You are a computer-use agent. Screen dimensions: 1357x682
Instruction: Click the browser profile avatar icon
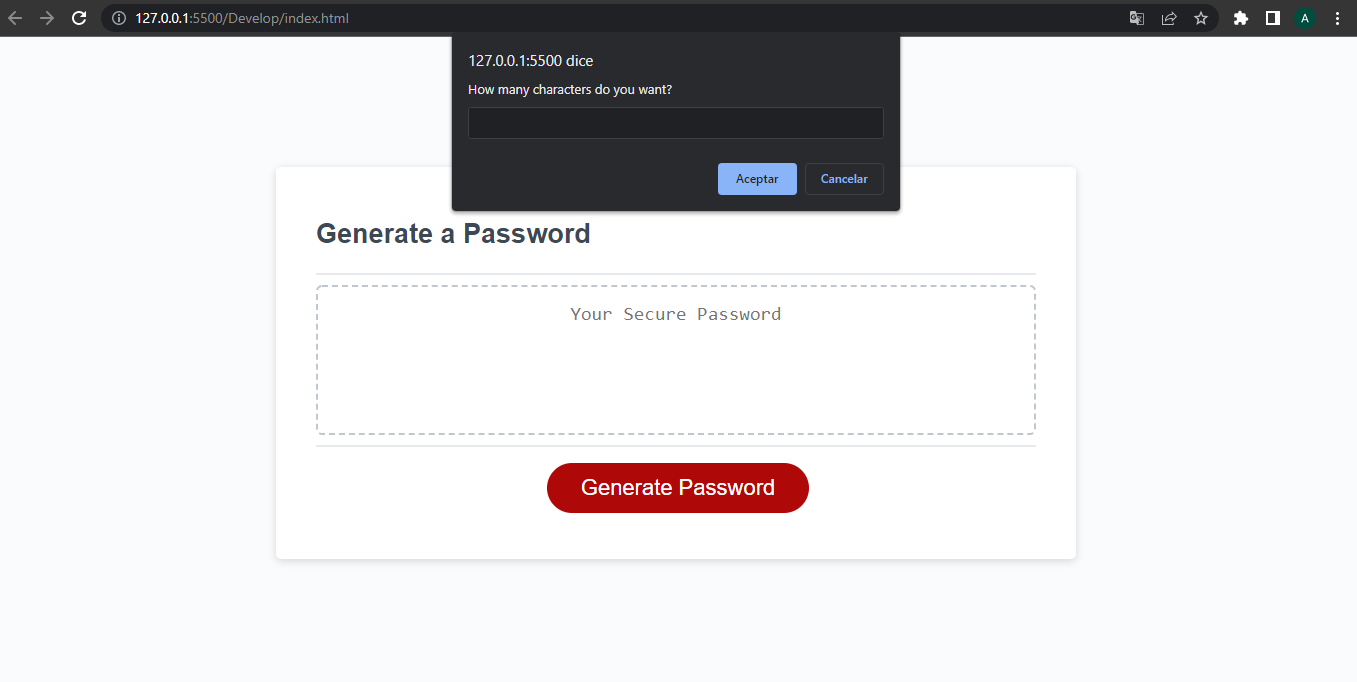pyautogui.click(x=1305, y=18)
